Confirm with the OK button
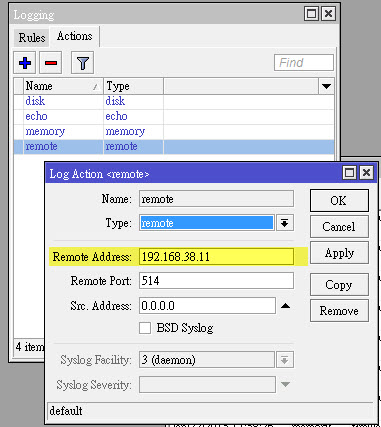The image size is (381, 427). click(339, 201)
